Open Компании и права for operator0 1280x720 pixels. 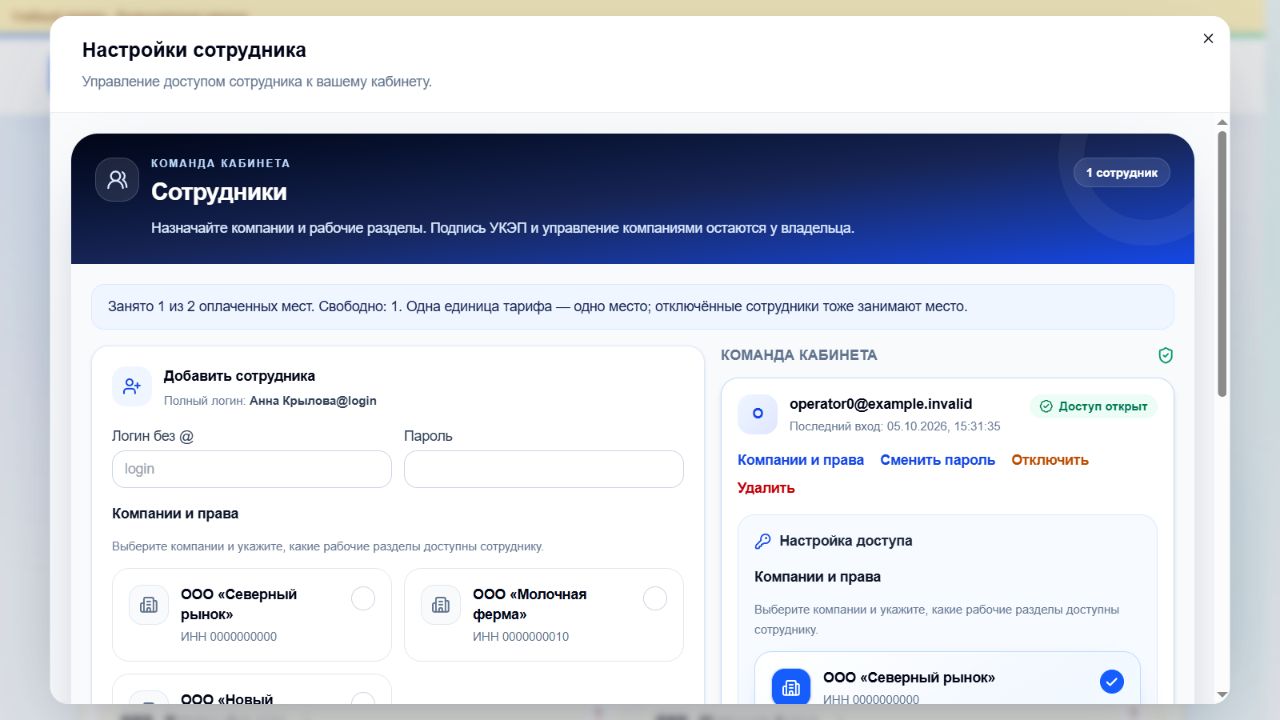point(801,460)
